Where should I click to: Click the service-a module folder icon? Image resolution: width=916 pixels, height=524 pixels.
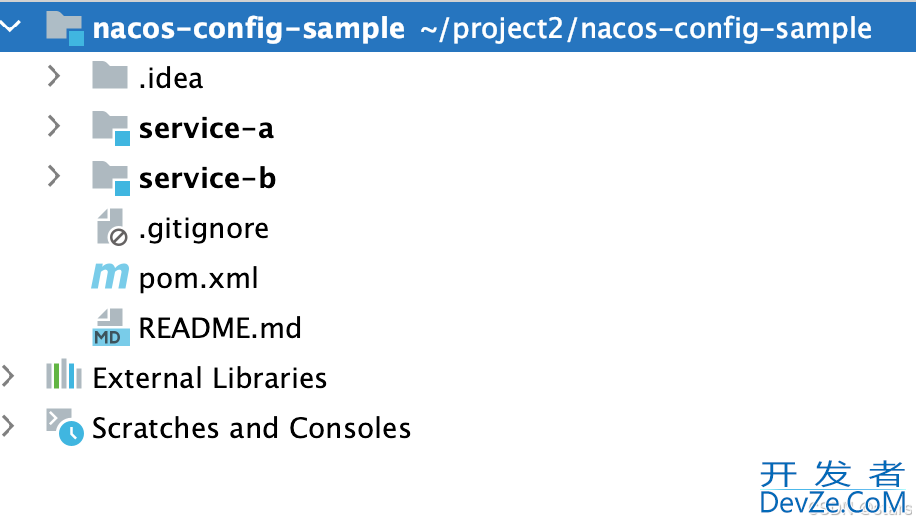tap(111, 128)
